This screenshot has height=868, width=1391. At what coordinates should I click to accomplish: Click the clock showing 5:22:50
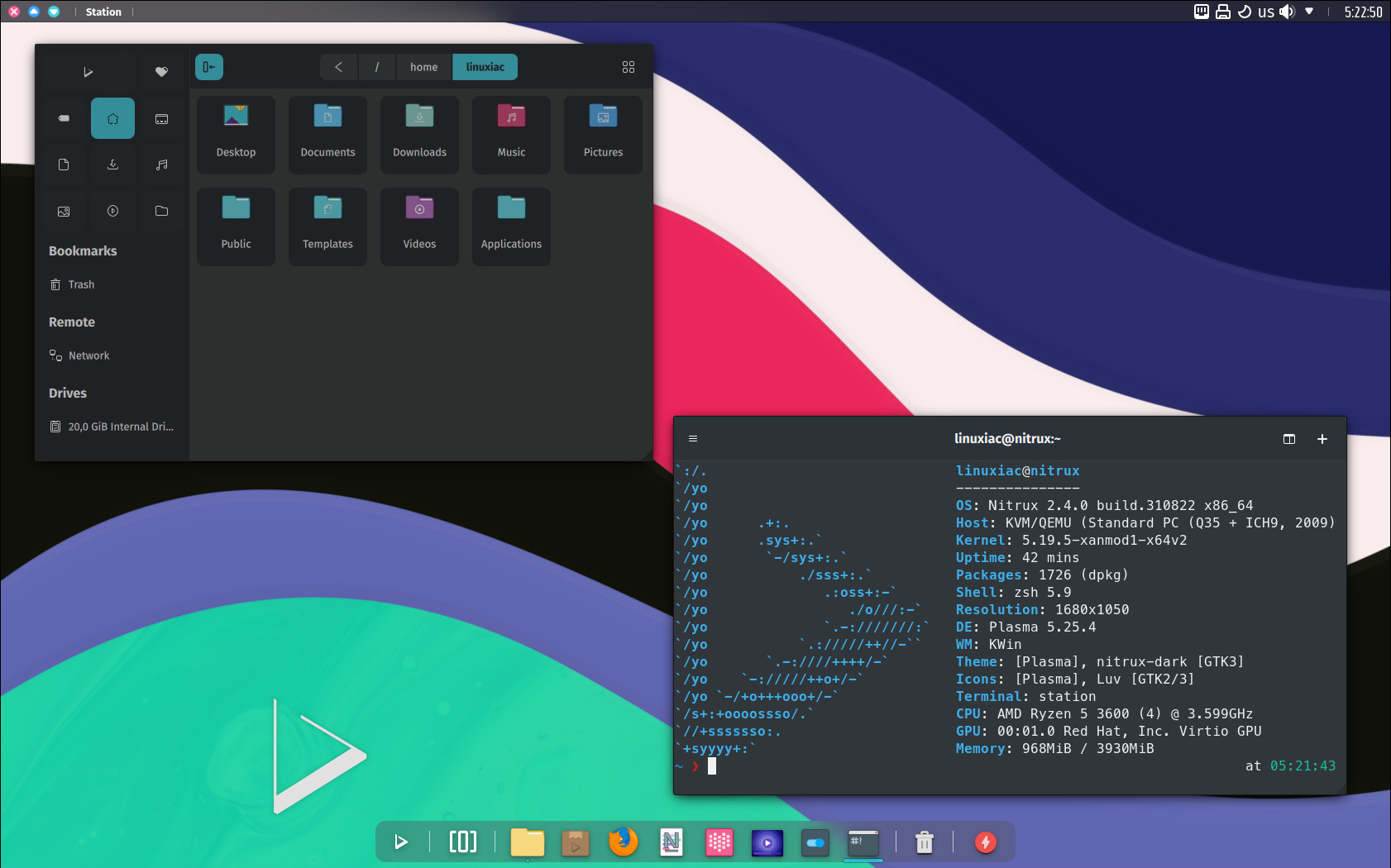tap(1363, 12)
